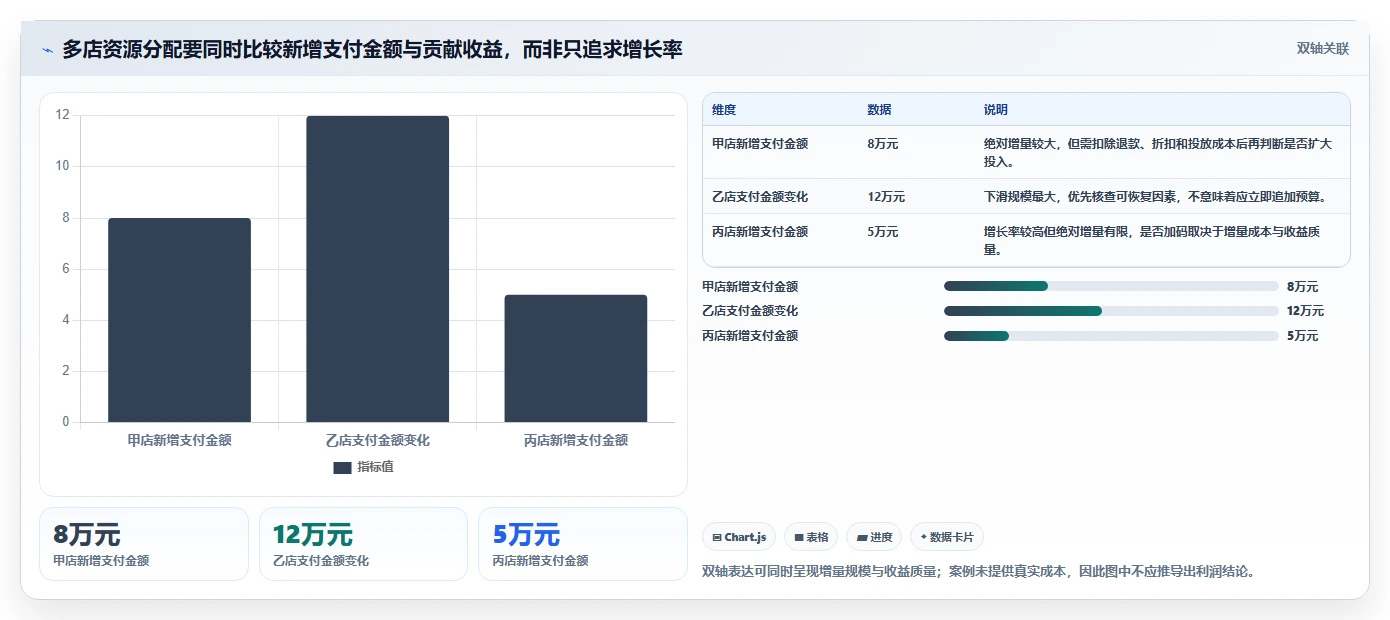
Task: Click the 甲店新增支付金额 bar in chart
Action: pyautogui.click(x=179, y=320)
